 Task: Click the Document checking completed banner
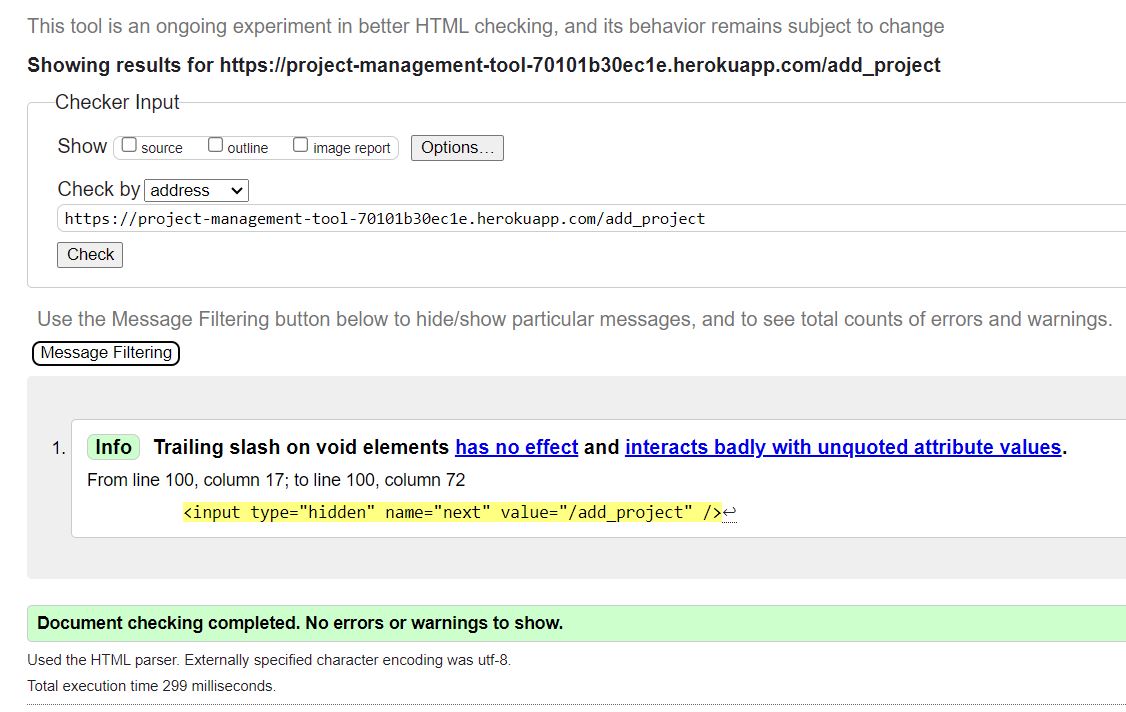[298, 623]
